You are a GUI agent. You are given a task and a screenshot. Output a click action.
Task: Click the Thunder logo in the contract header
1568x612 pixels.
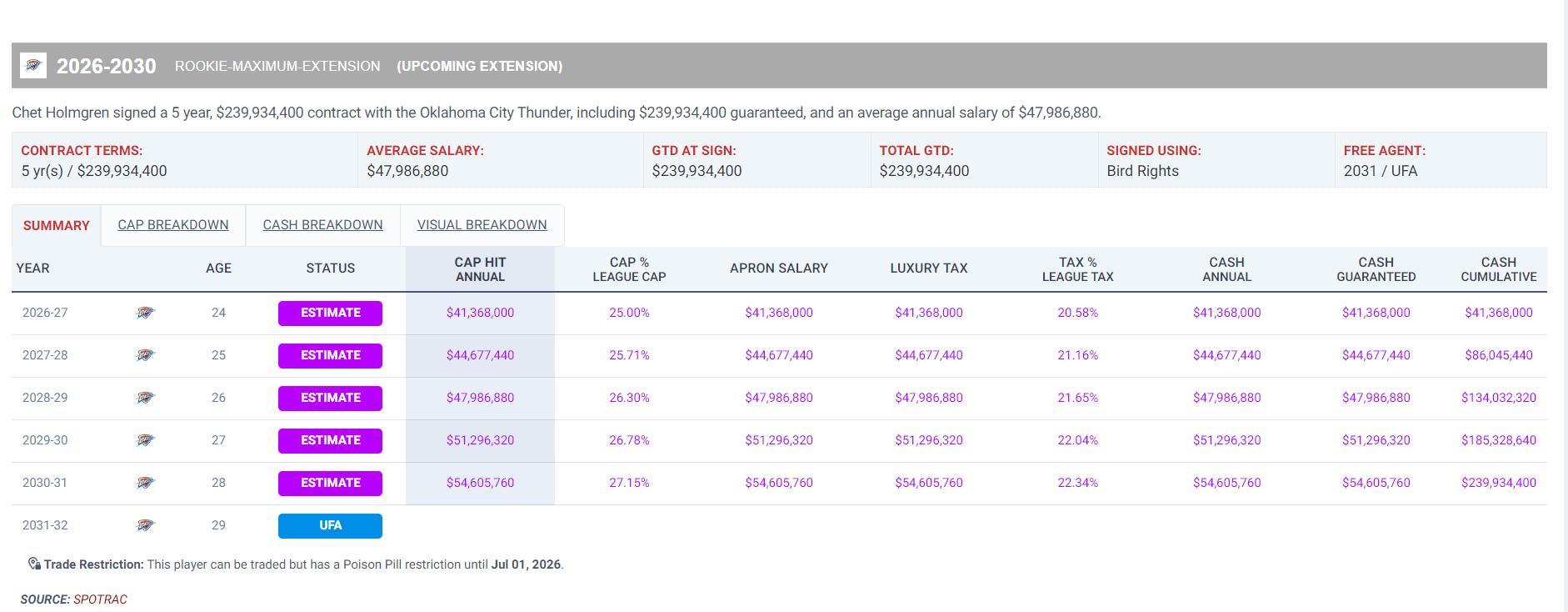(x=33, y=65)
